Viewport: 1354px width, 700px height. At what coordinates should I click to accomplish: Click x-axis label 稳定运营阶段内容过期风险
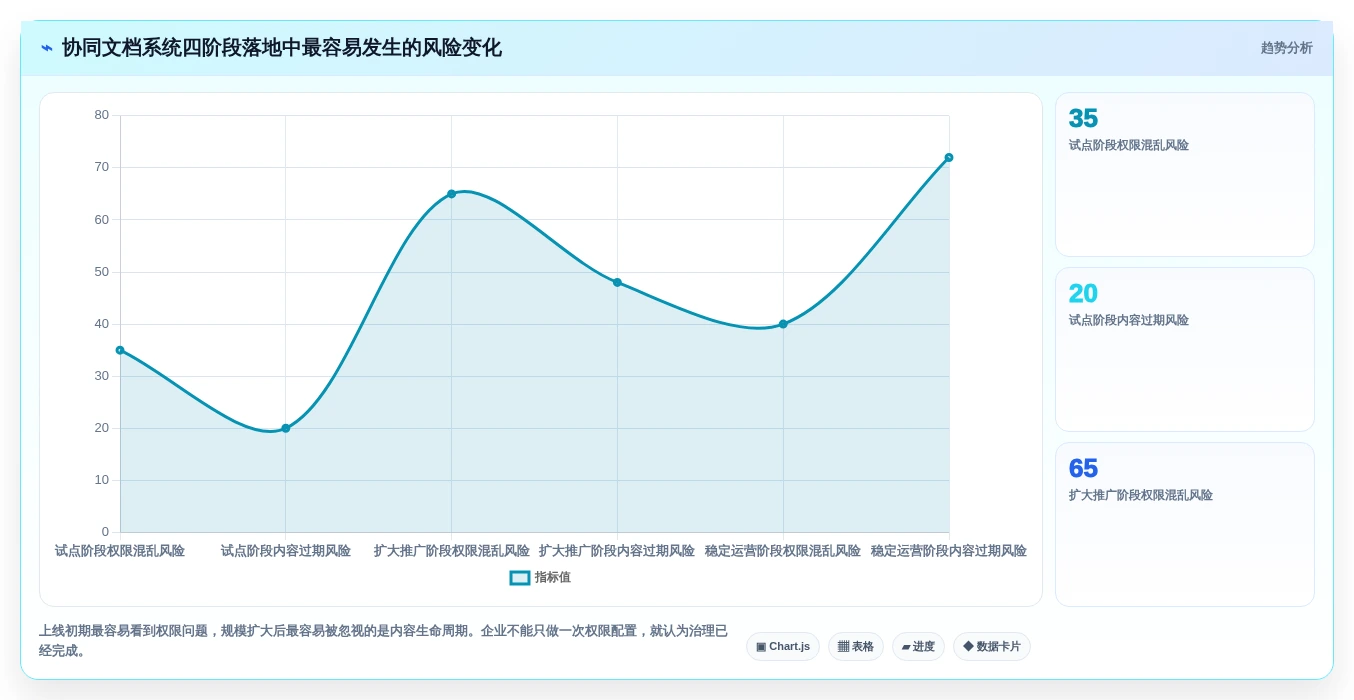pyautogui.click(x=949, y=551)
